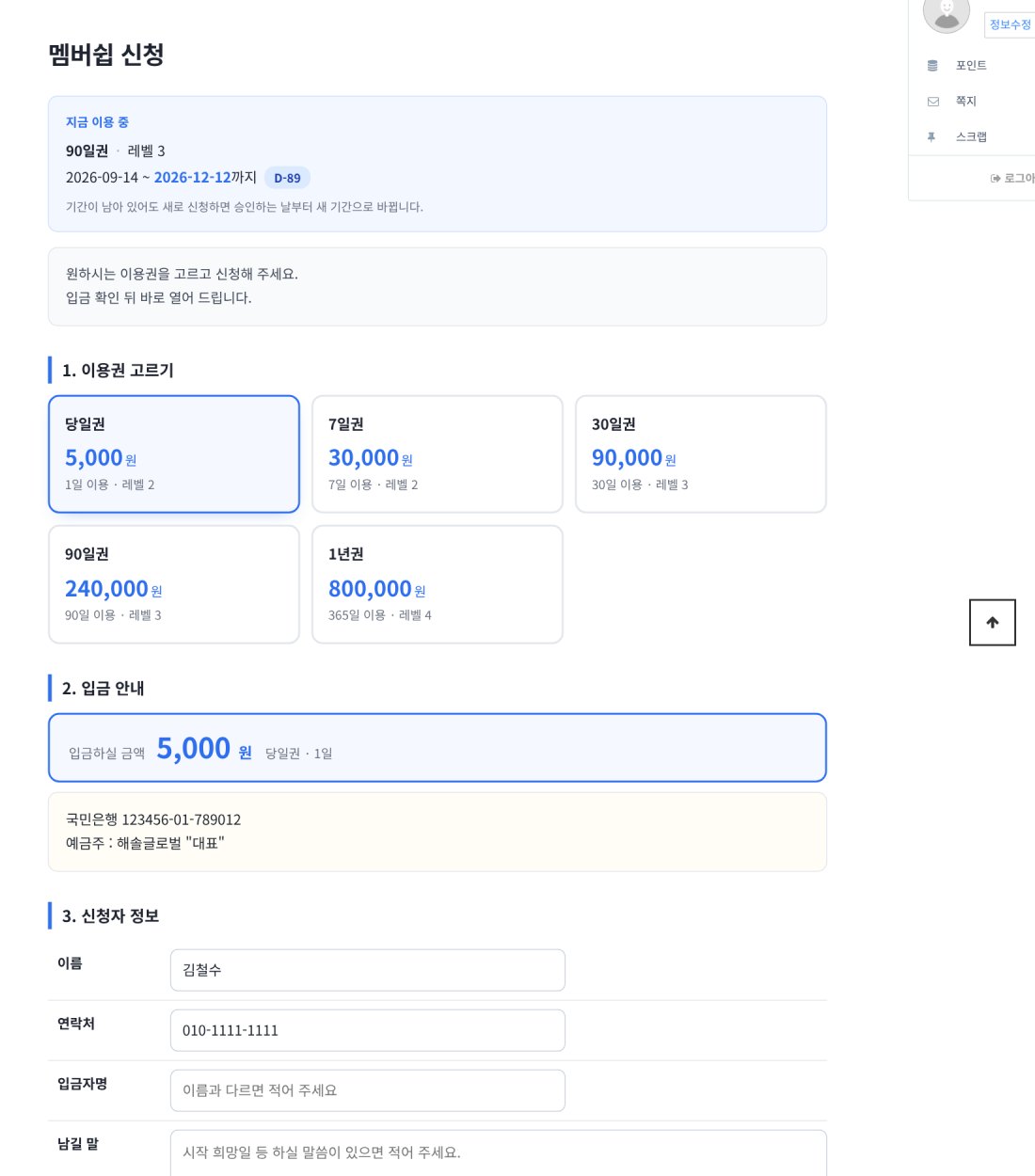Click the 로그아웃 logout icon
Screen dimensions: 1035x1176
[x=995, y=178]
